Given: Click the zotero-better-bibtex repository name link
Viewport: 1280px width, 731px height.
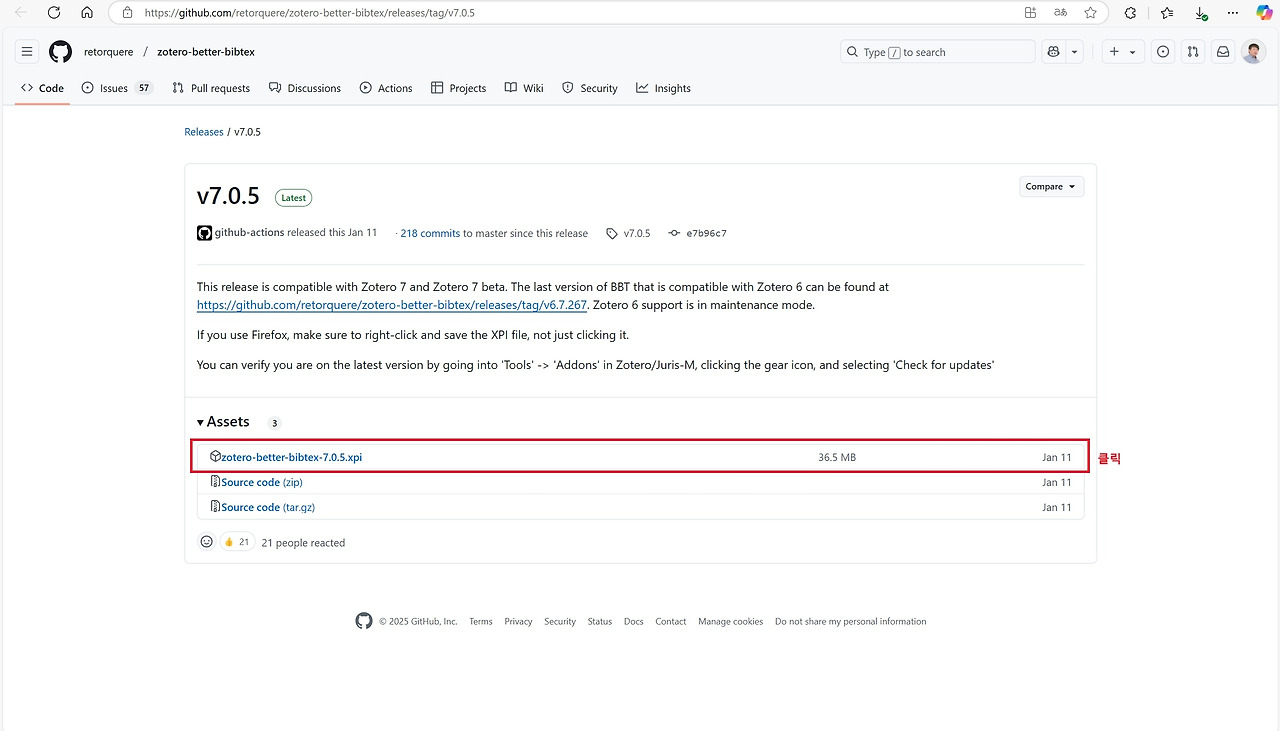Looking at the screenshot, I should [x=206, y=52].
